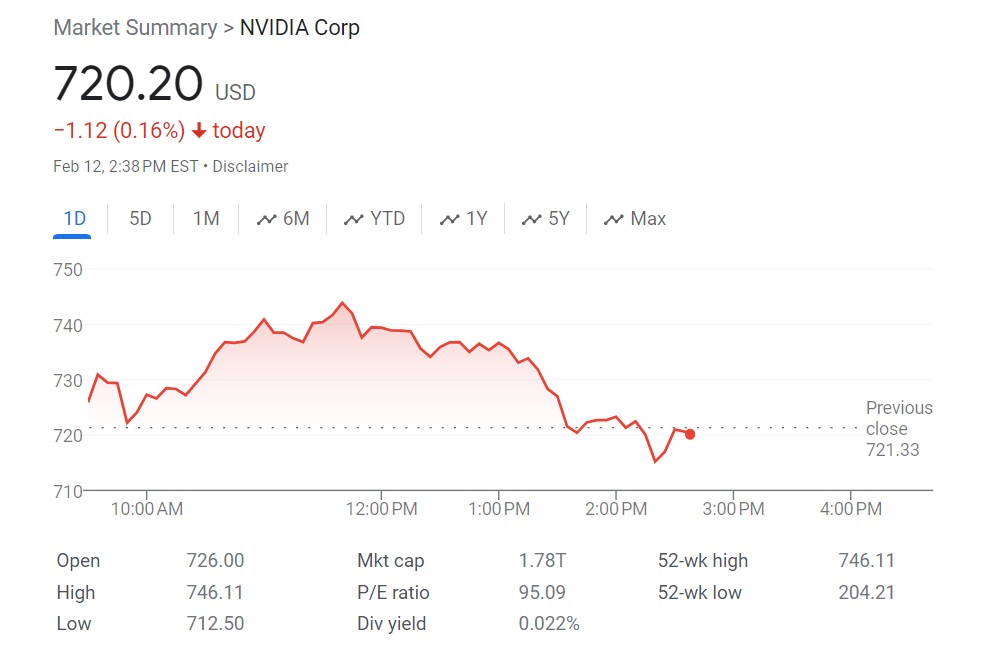
Task: Open the Disclaimer link
Action: 251,167
